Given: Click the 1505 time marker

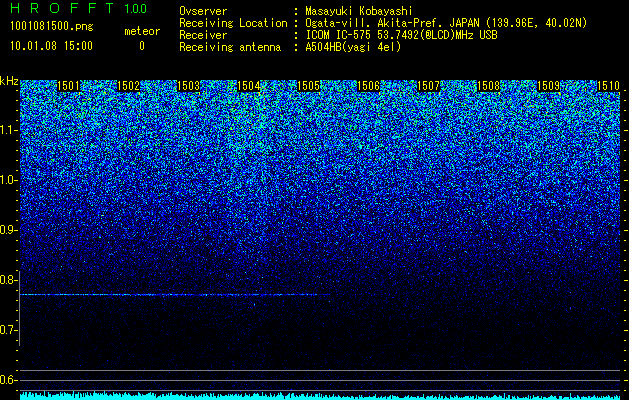Looking at the screenshot, I should (308, 86).
